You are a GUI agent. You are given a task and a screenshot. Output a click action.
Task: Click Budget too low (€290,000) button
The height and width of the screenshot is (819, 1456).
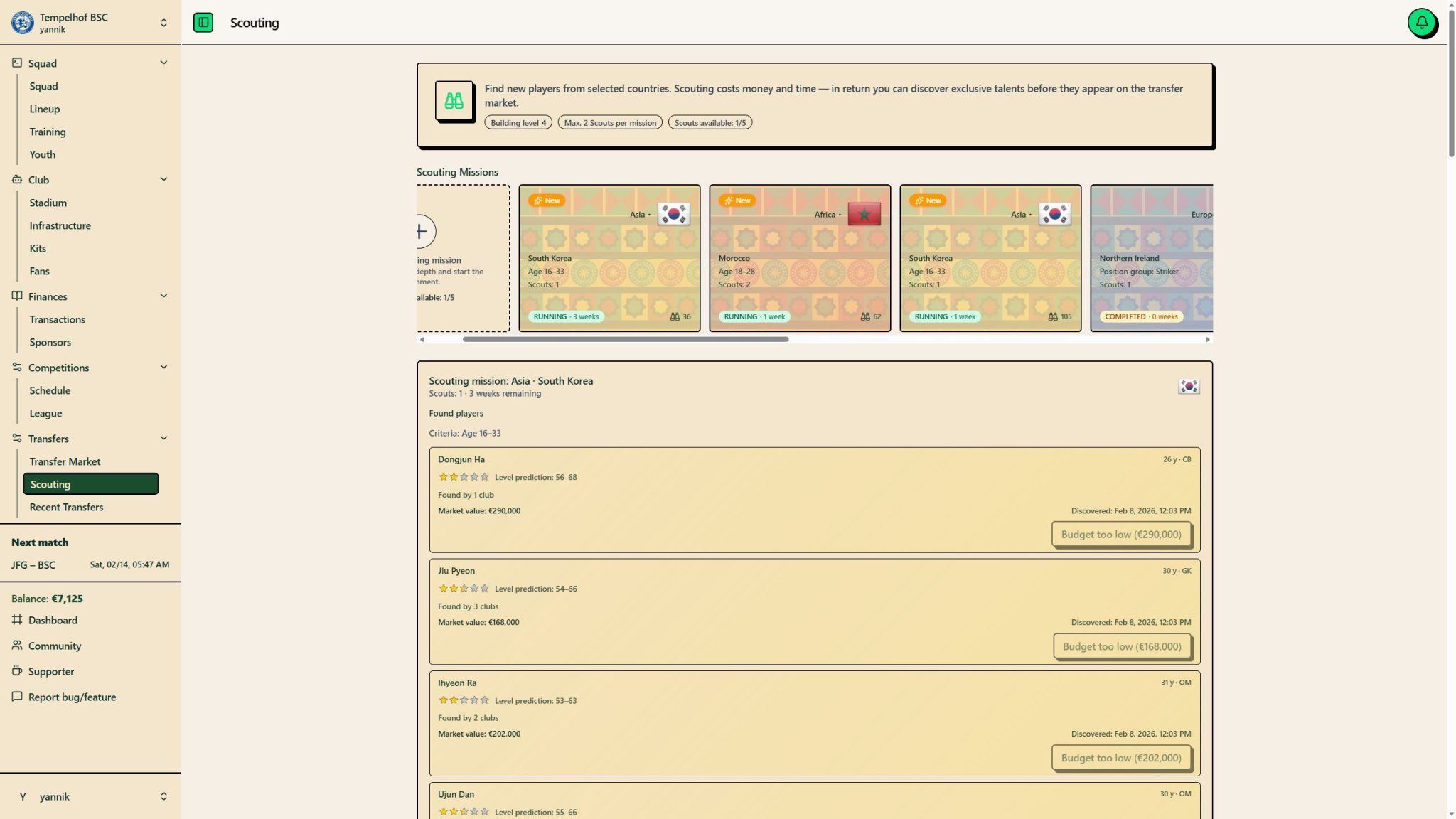1121,535
